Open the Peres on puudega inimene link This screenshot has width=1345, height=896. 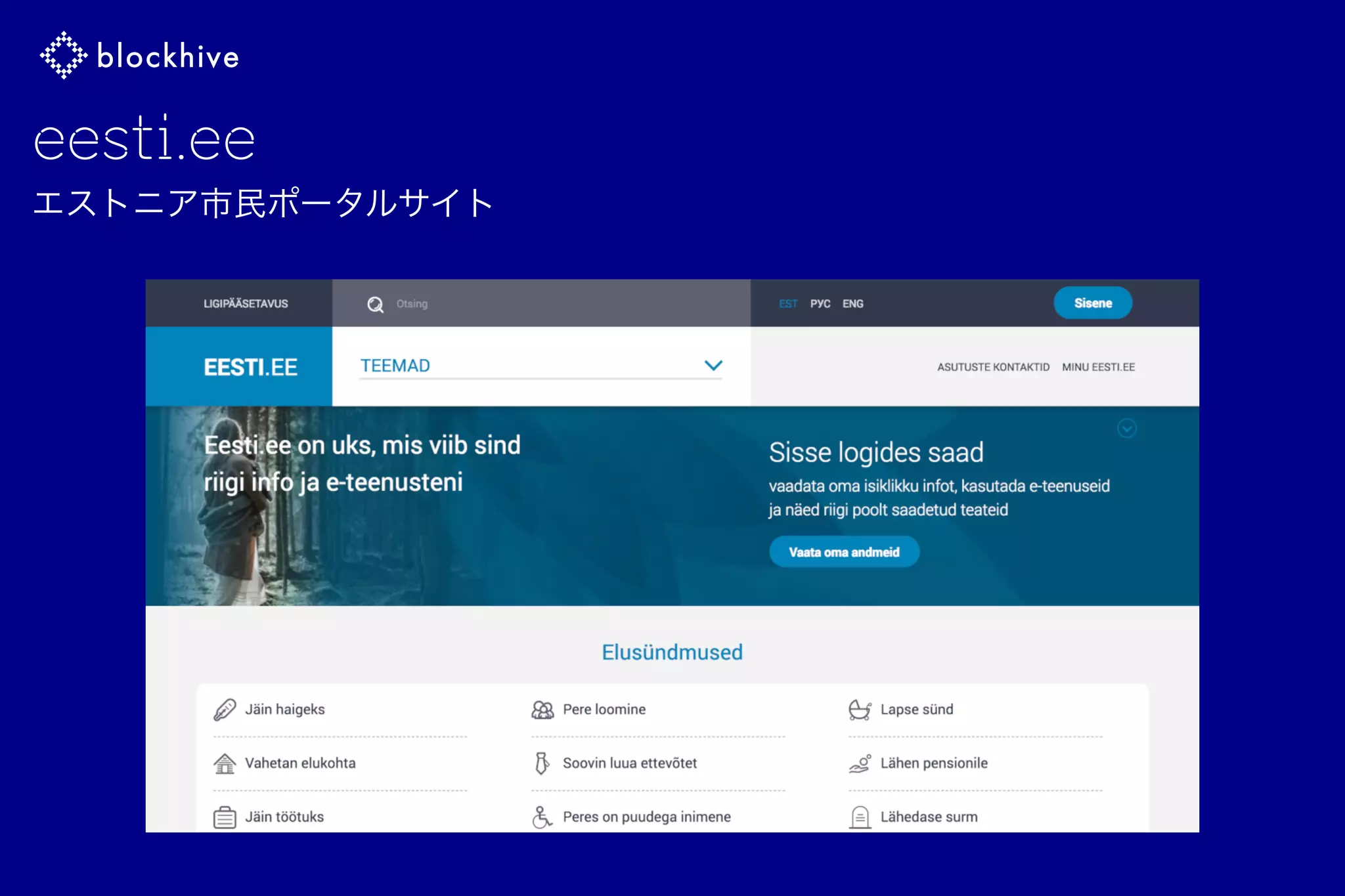[x=647, y=817]
